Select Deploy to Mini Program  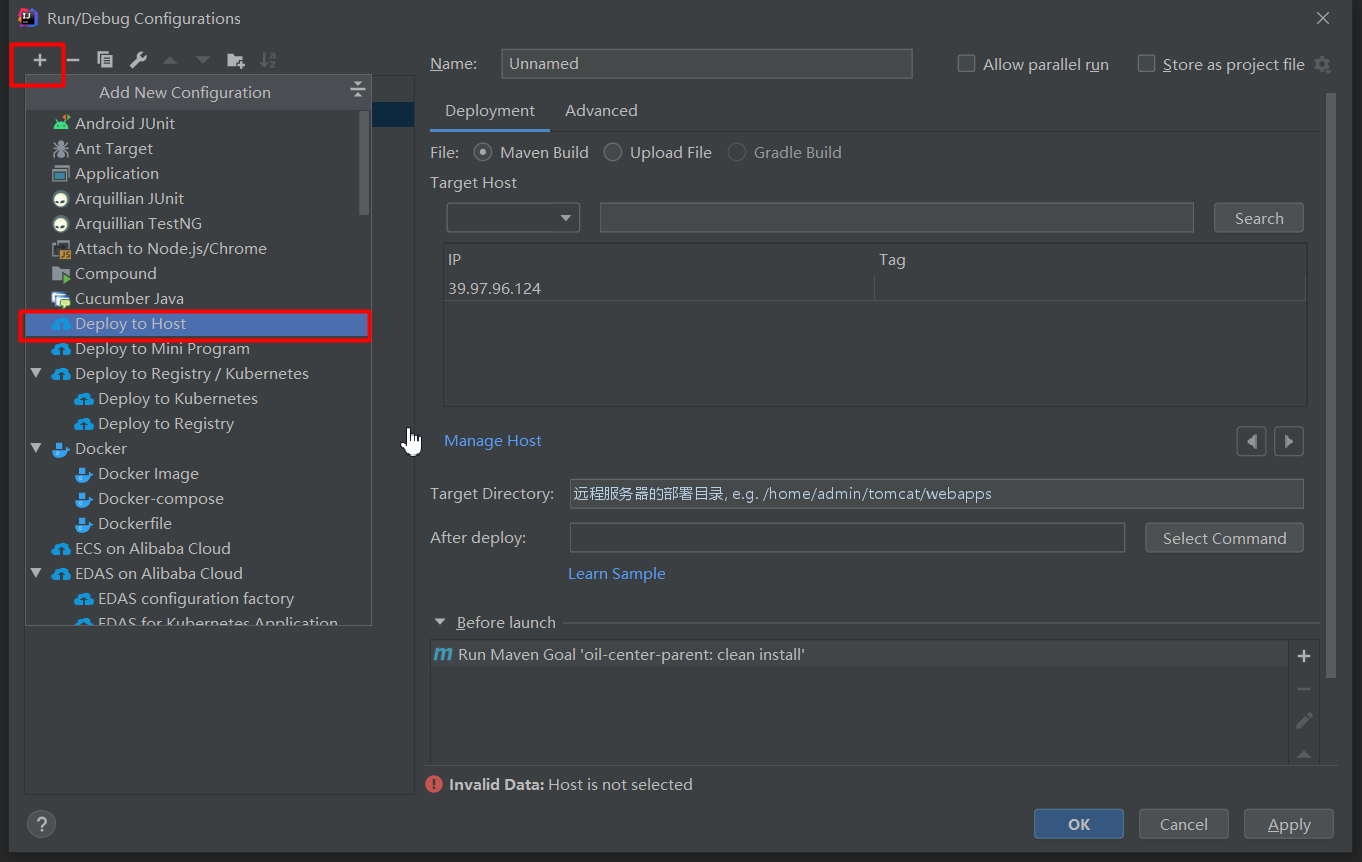tap(198, 348)
